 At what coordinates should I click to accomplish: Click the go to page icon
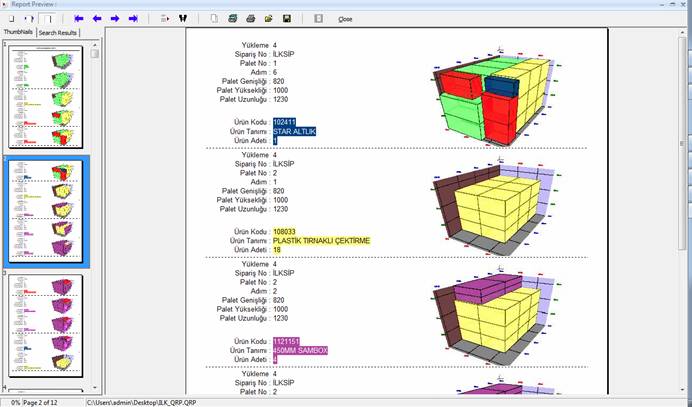point(164,18)
